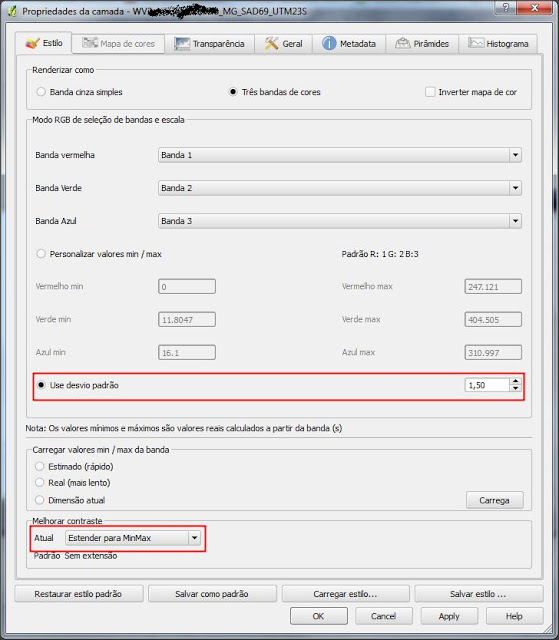The height and width of the screenshot is (640, 559).
Task: Select Banda cinza simples radio option
Action: pos(41,92)
